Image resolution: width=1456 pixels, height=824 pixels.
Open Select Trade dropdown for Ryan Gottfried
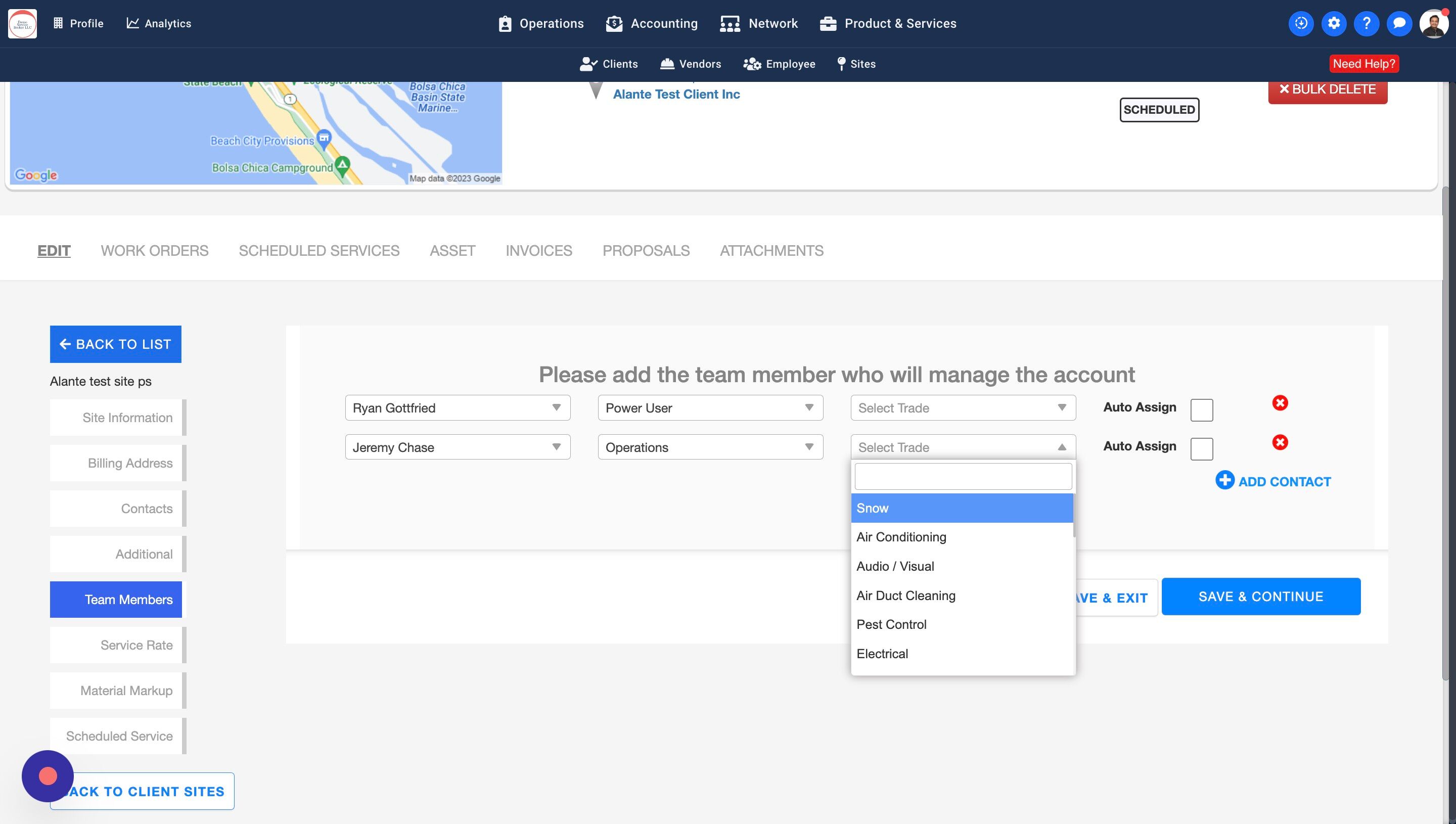tap(963, 408)
